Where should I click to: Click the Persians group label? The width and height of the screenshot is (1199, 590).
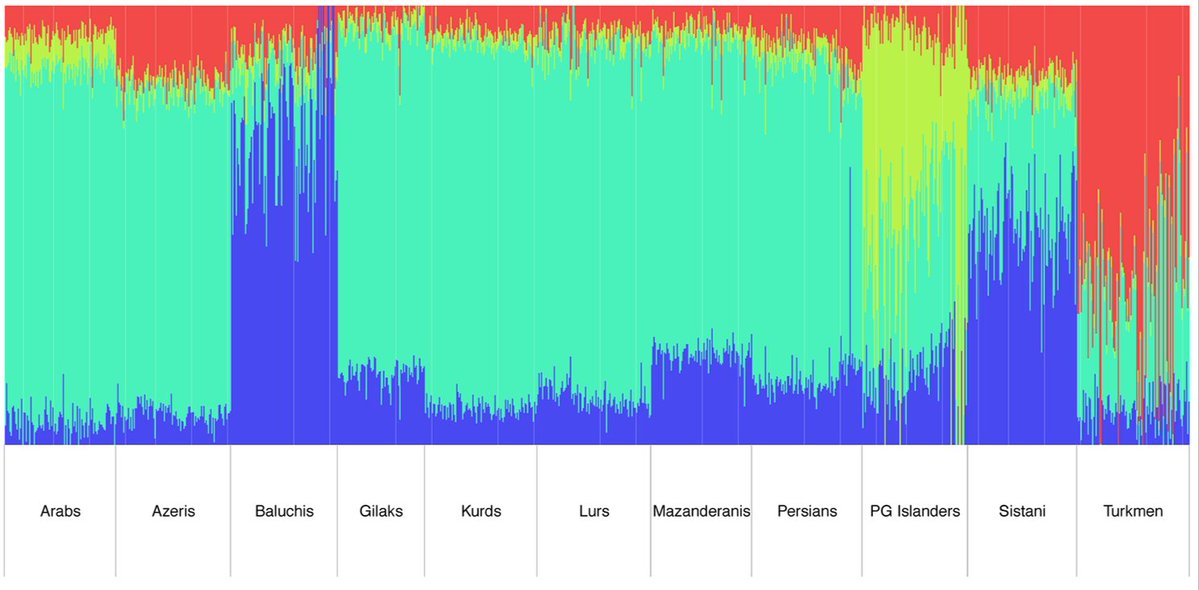coord(807,511)
